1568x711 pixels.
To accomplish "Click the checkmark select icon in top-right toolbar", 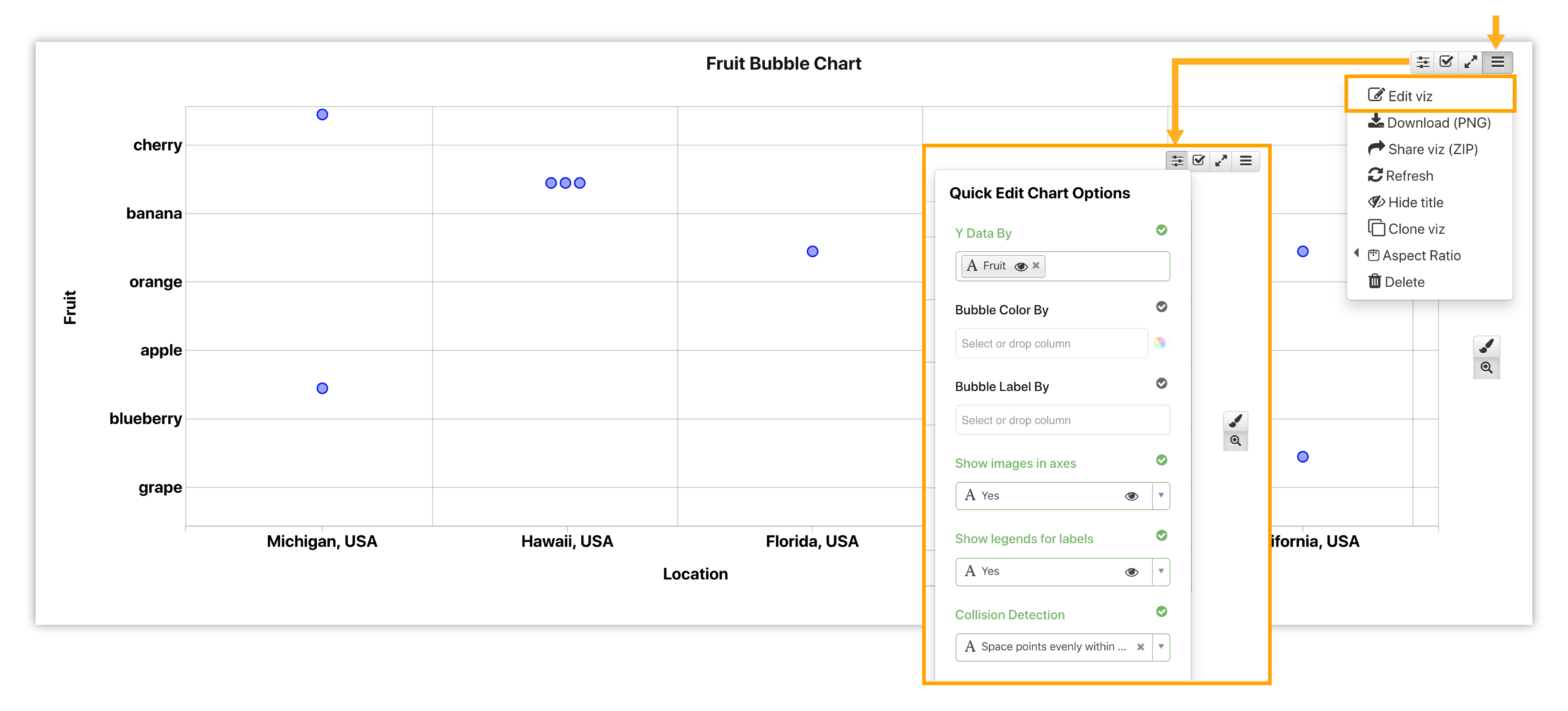I will click(x=1446, y=62).
